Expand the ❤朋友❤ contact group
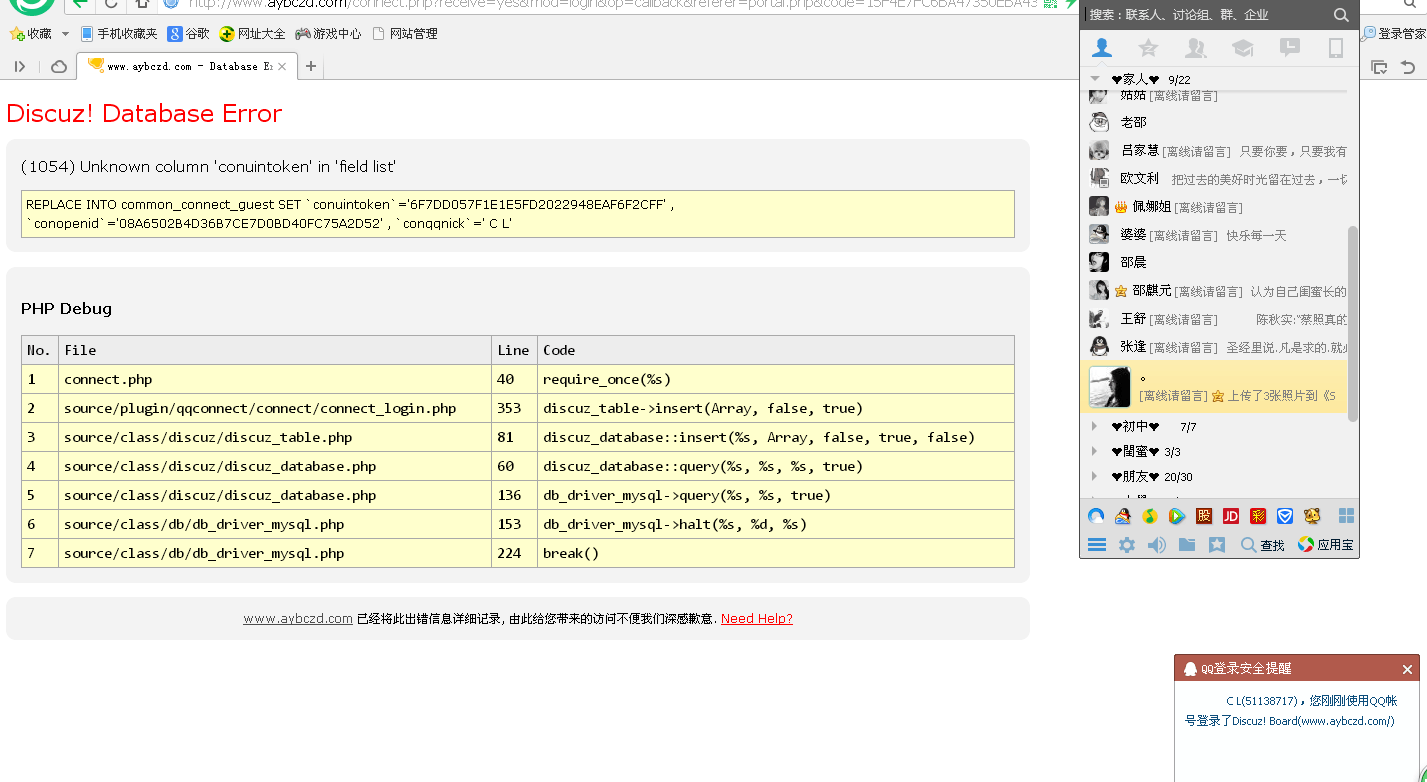 (1096, 477)
